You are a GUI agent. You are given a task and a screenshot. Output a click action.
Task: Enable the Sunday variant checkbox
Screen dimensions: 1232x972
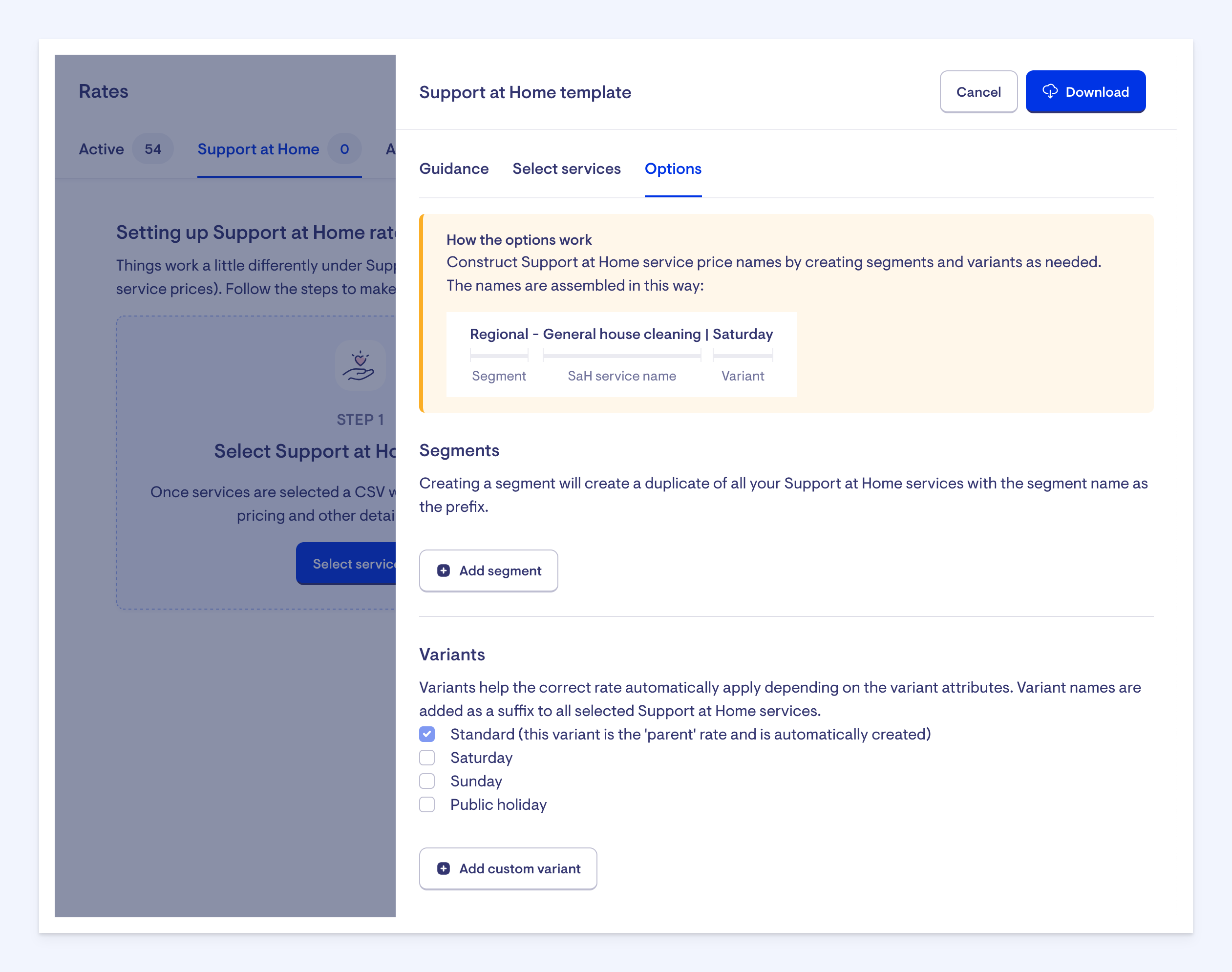click(x=427, y=781)
